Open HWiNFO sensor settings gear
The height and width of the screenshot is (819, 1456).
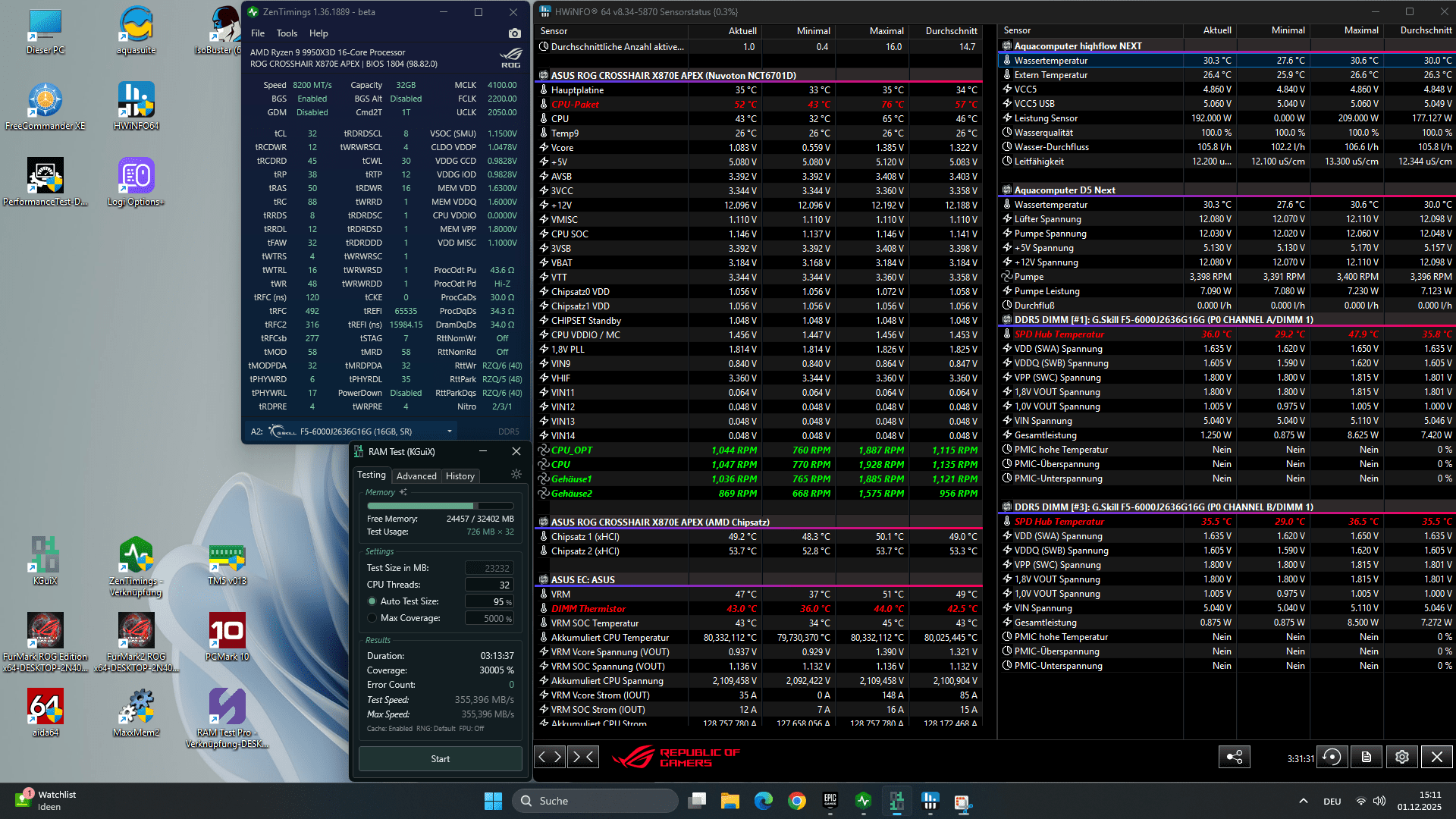(1401, 757)
